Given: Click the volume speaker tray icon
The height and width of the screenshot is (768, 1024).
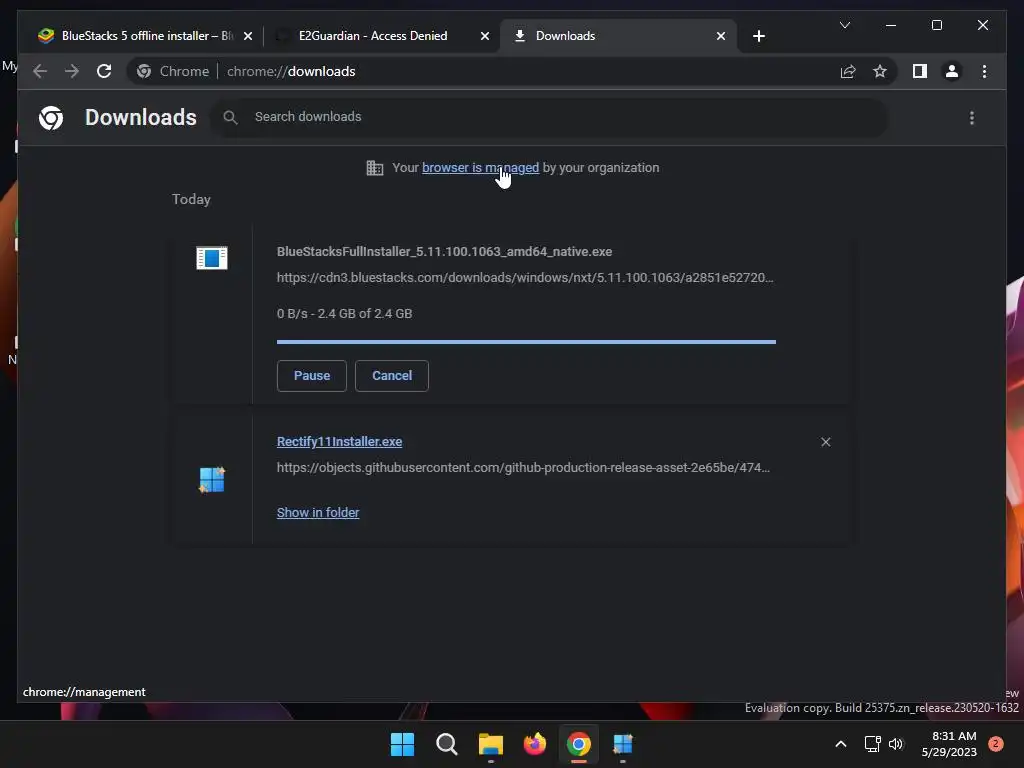Looking at the screenshot, I should (896, 744).
